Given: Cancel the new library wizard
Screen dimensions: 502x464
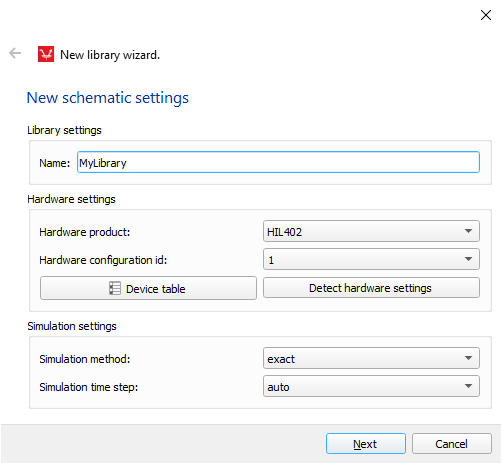Looking at the screenshot, I should point(452,444).
